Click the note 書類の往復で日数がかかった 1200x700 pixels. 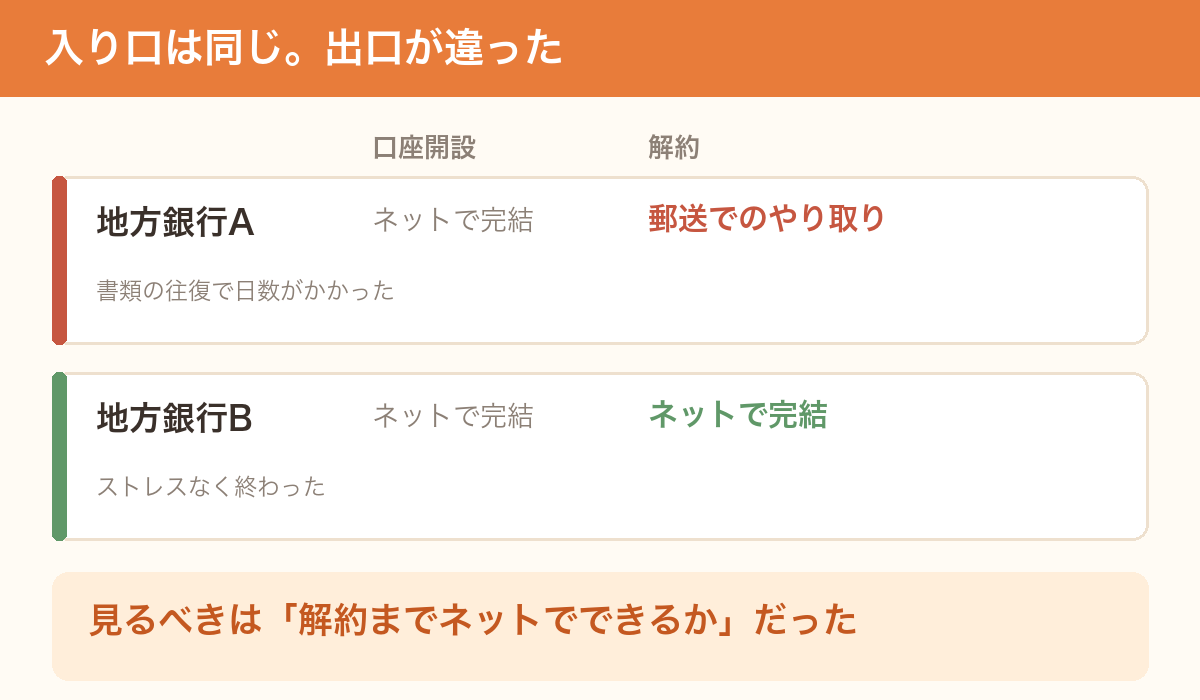click(x=246, y=291)
